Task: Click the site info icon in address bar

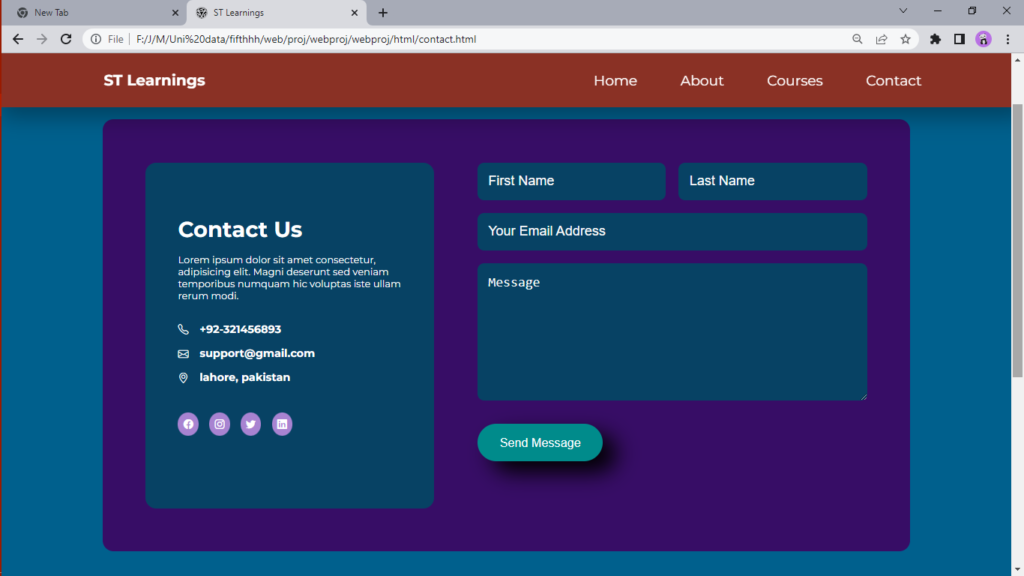Action: 96,39
